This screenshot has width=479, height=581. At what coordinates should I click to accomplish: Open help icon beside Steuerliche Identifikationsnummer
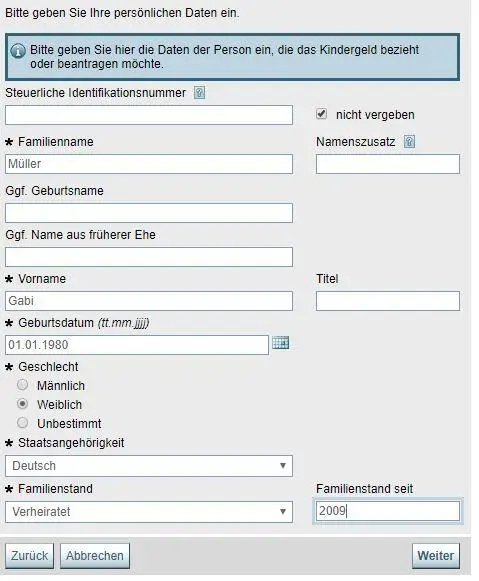tap(199, 93)
